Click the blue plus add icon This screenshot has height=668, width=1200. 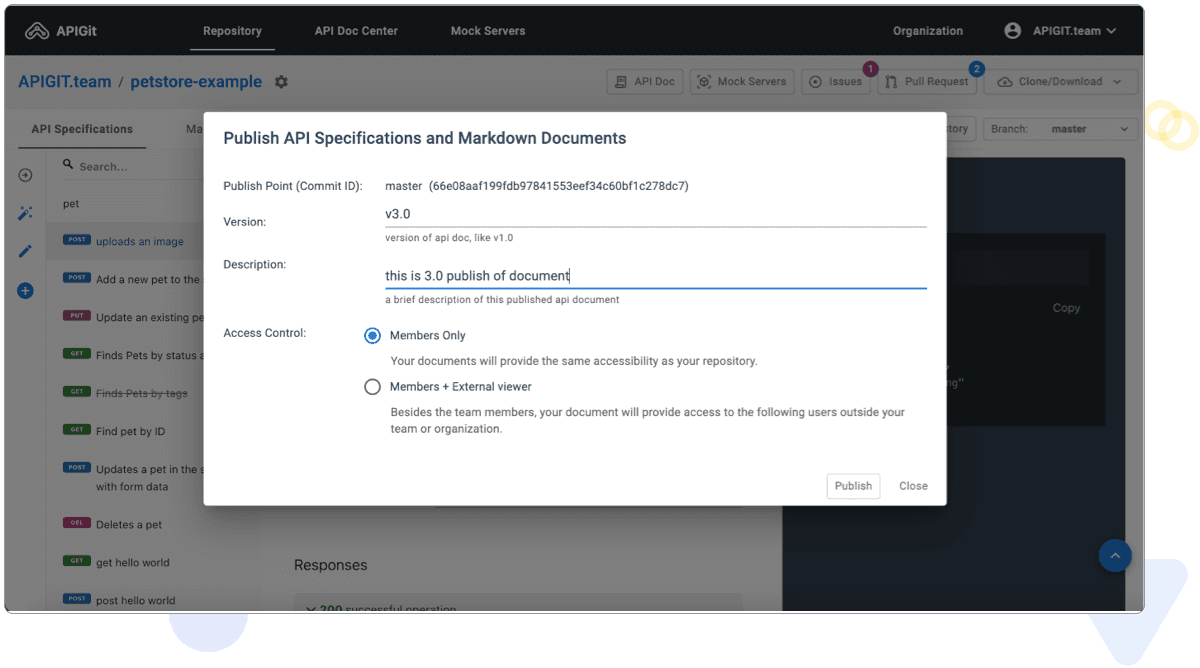point(26,291)
